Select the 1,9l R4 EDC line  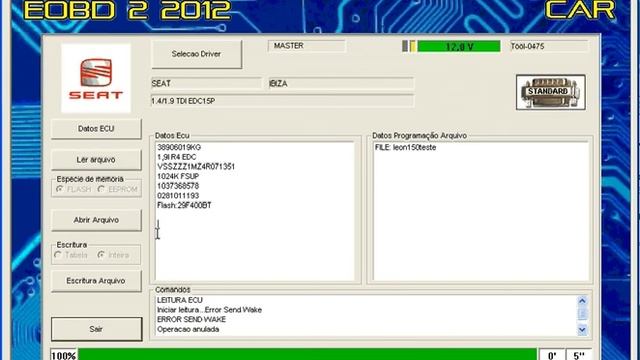[177, 157]
